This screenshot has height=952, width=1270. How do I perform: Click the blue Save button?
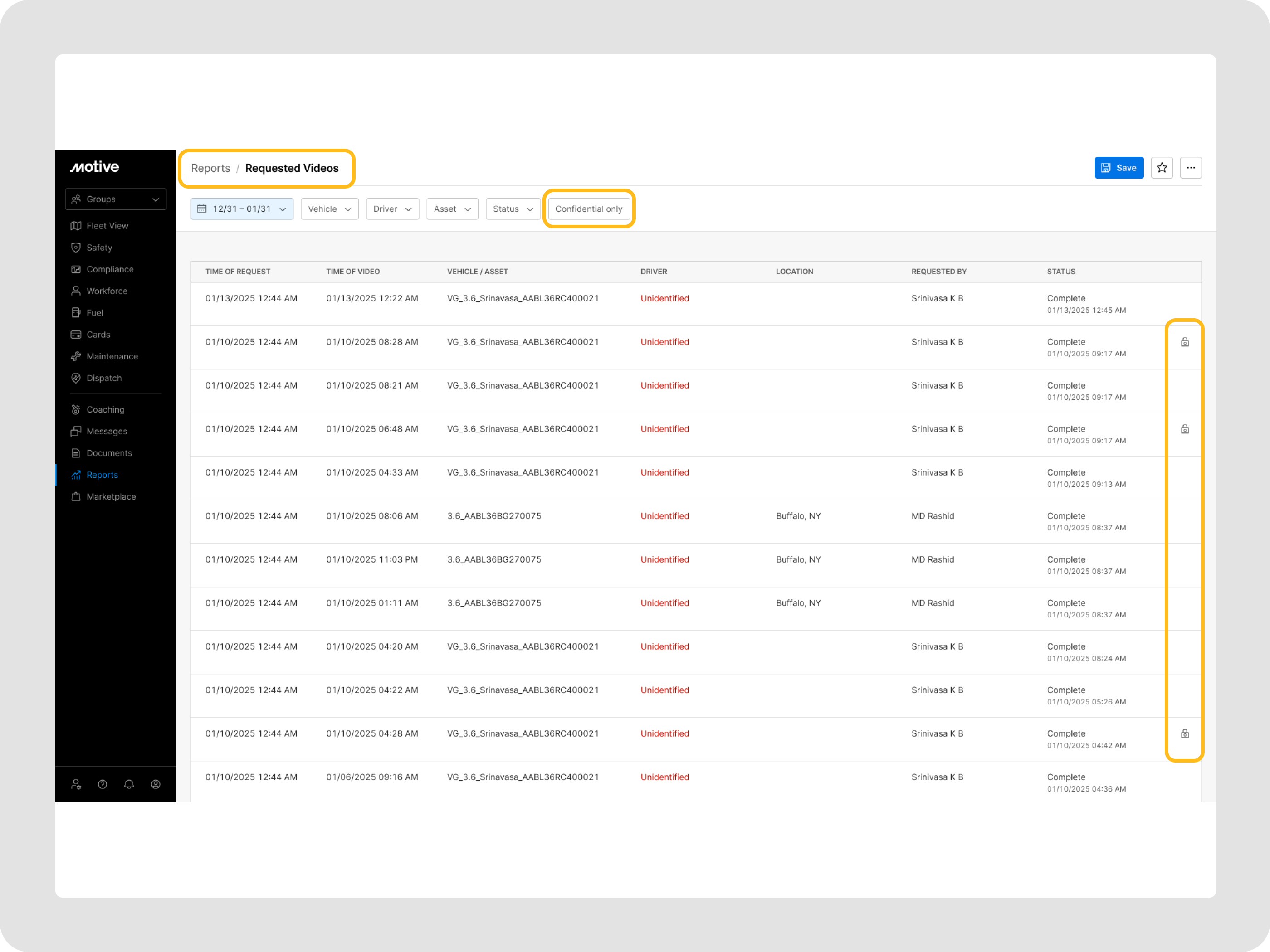click(x=1119, y=168)
